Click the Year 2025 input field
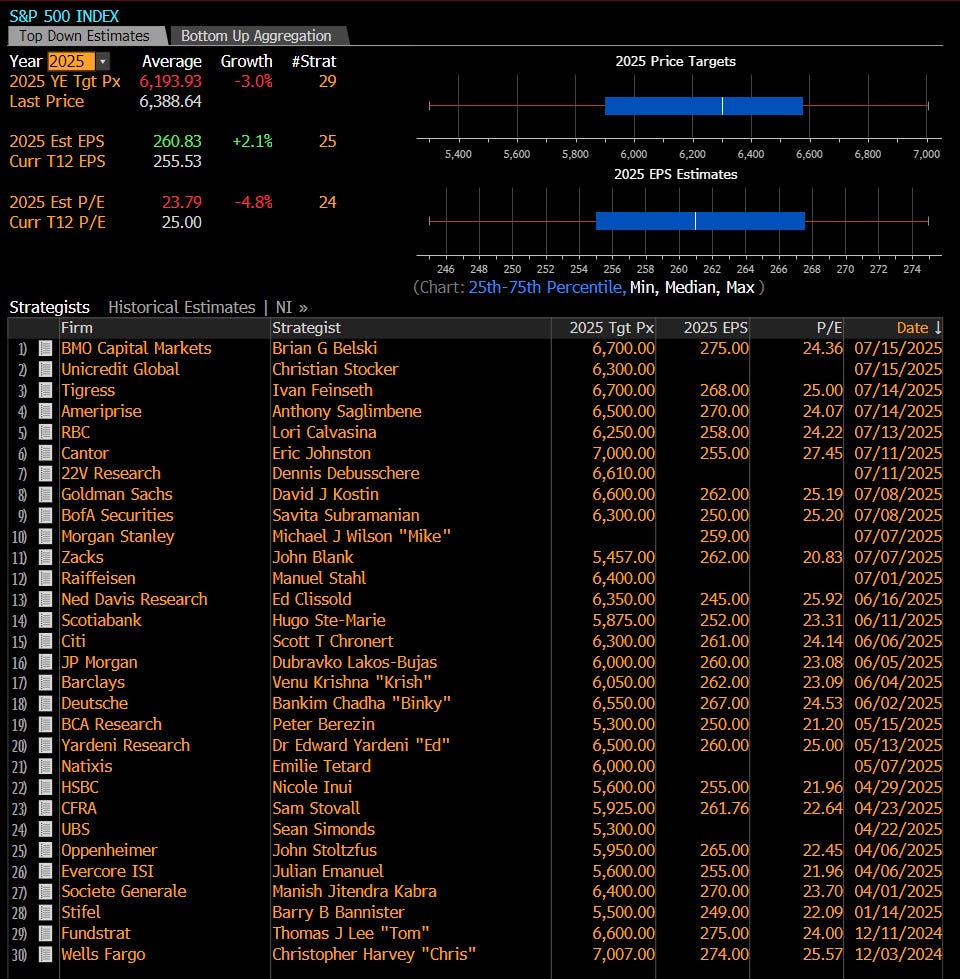Screen dimensions: 960x979 point(71,61)
